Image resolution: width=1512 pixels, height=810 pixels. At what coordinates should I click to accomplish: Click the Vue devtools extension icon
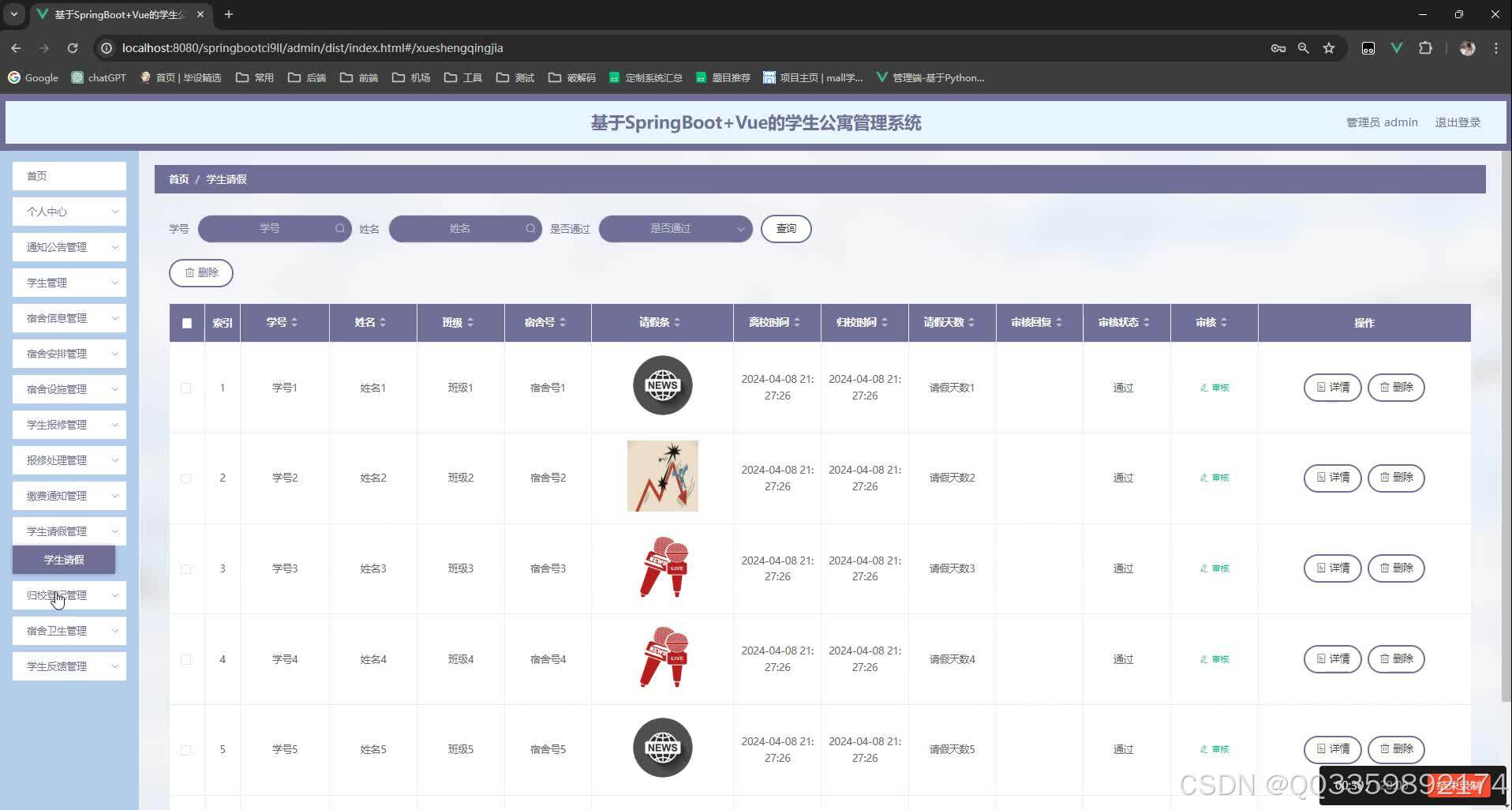pyautogui.click(x=1397, y=48)
